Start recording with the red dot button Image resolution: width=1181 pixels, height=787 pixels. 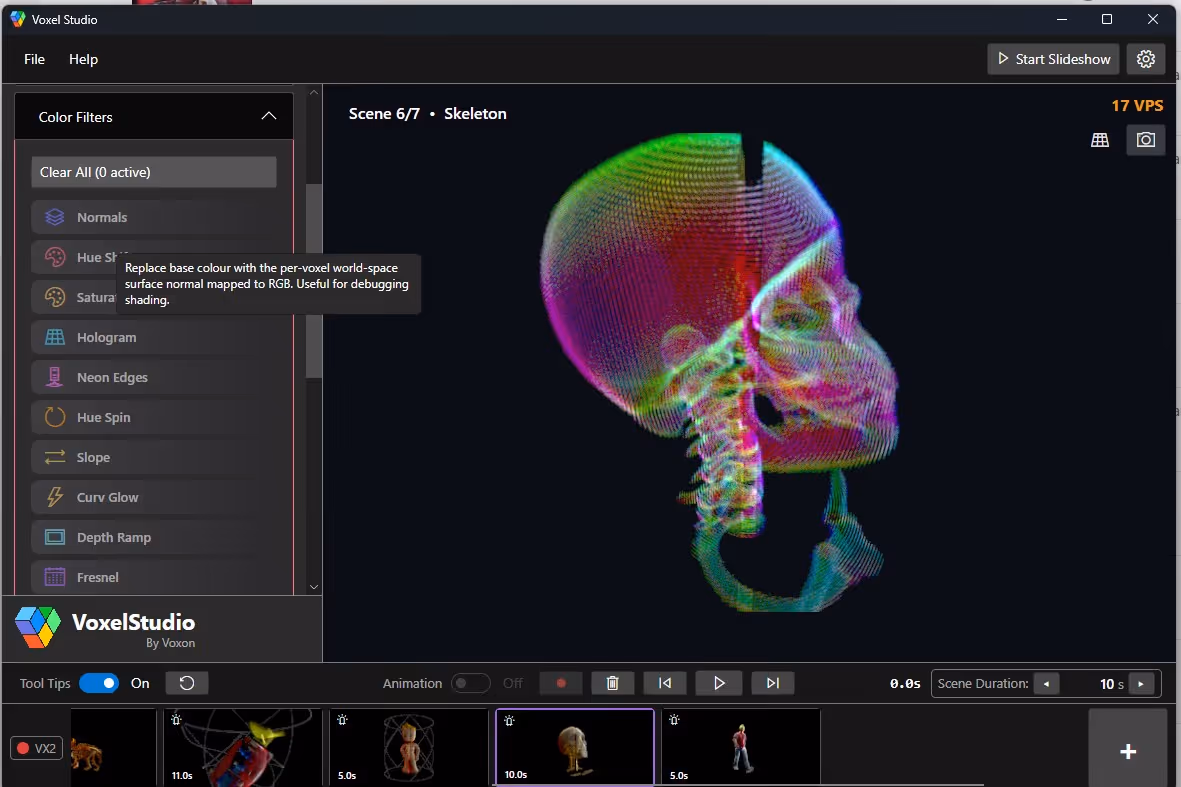coord(561,683)
